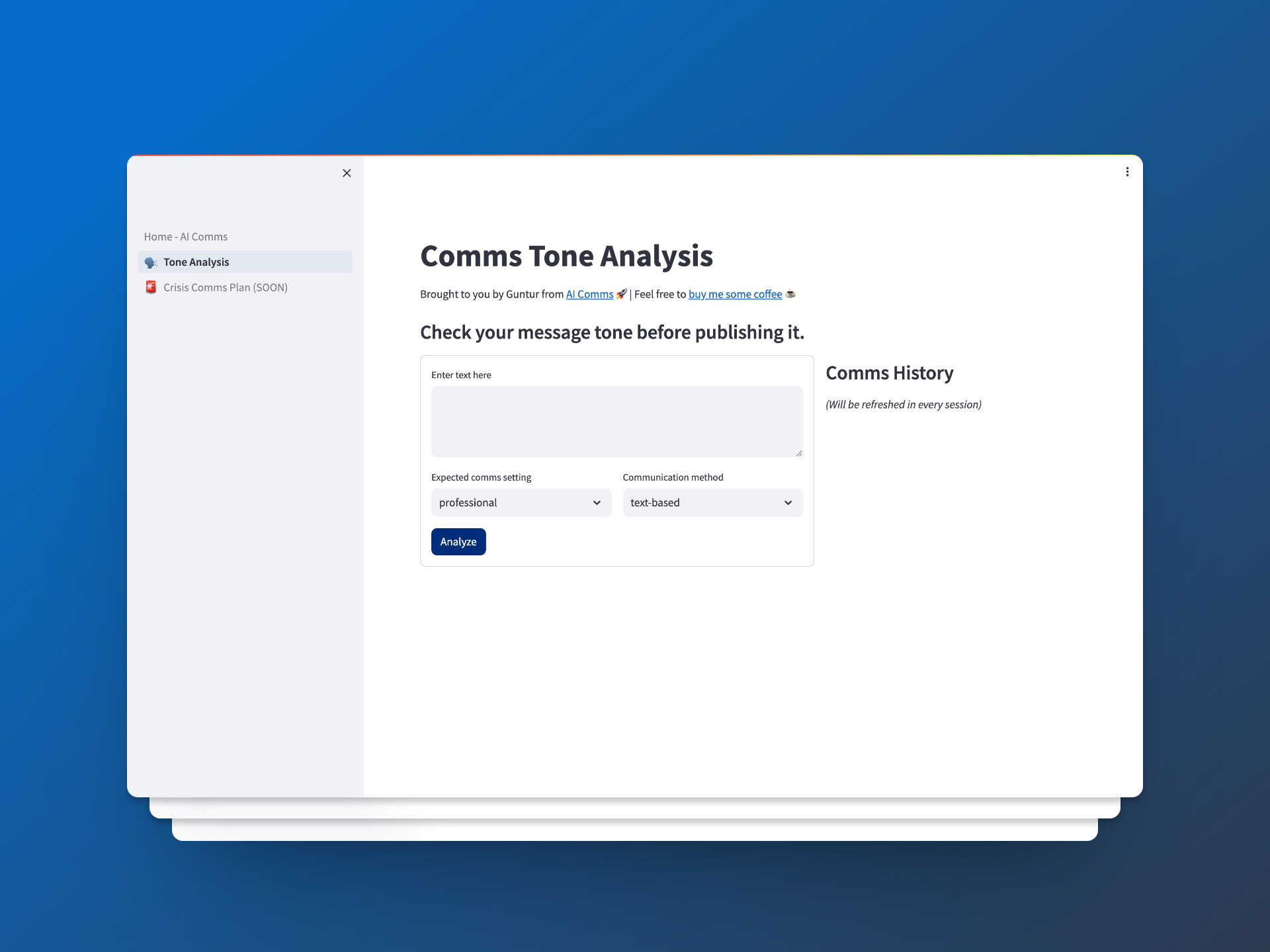Click the rocket emoji beside AI Comms

[621, 294]
